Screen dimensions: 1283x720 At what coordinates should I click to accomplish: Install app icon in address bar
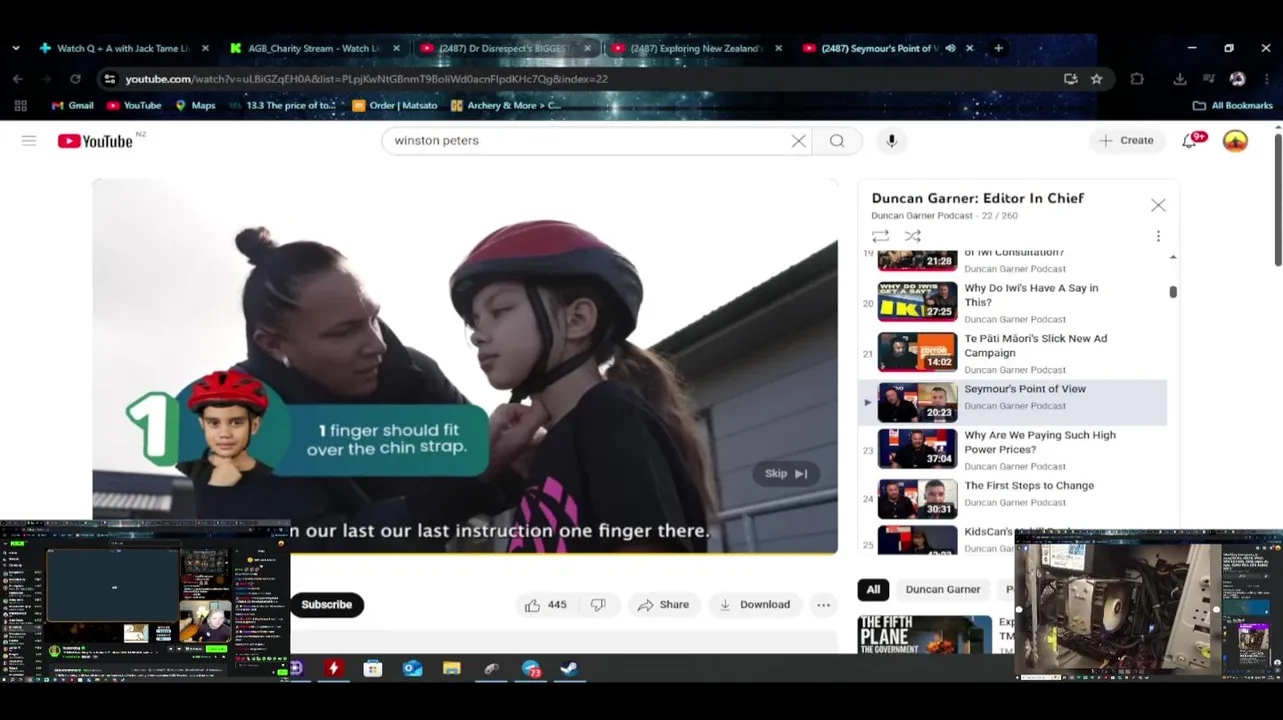click(x=1070, y=79)
